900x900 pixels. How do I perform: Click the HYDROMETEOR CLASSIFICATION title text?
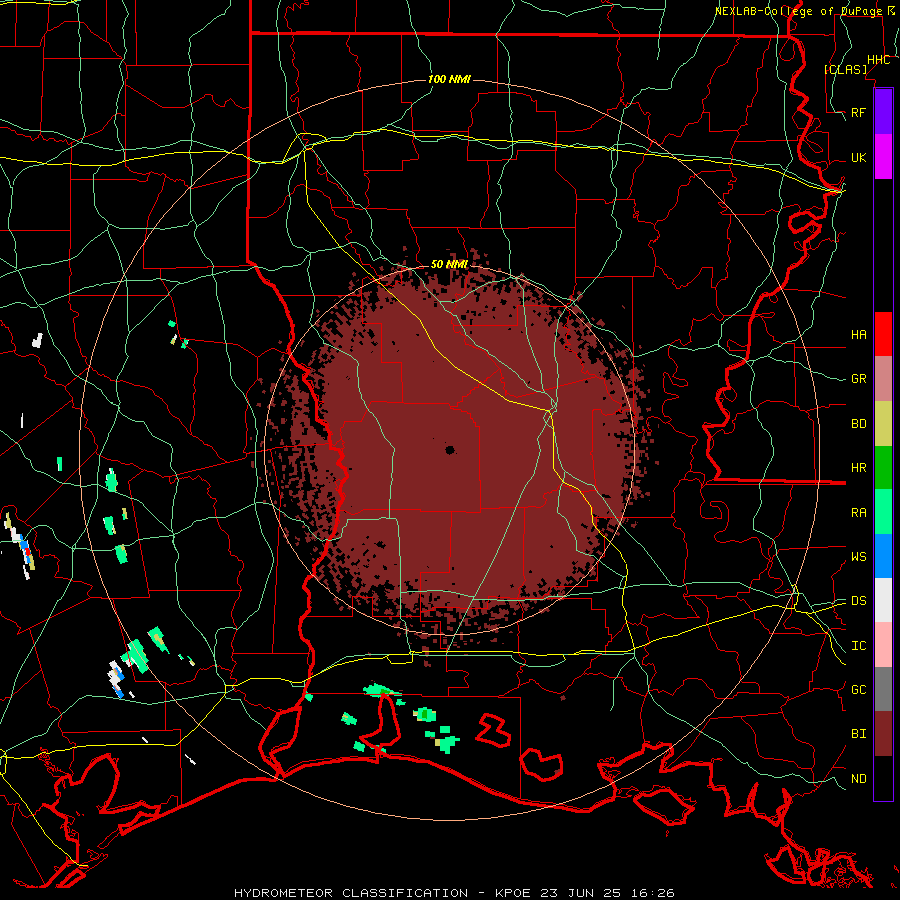tap(351, 893)
